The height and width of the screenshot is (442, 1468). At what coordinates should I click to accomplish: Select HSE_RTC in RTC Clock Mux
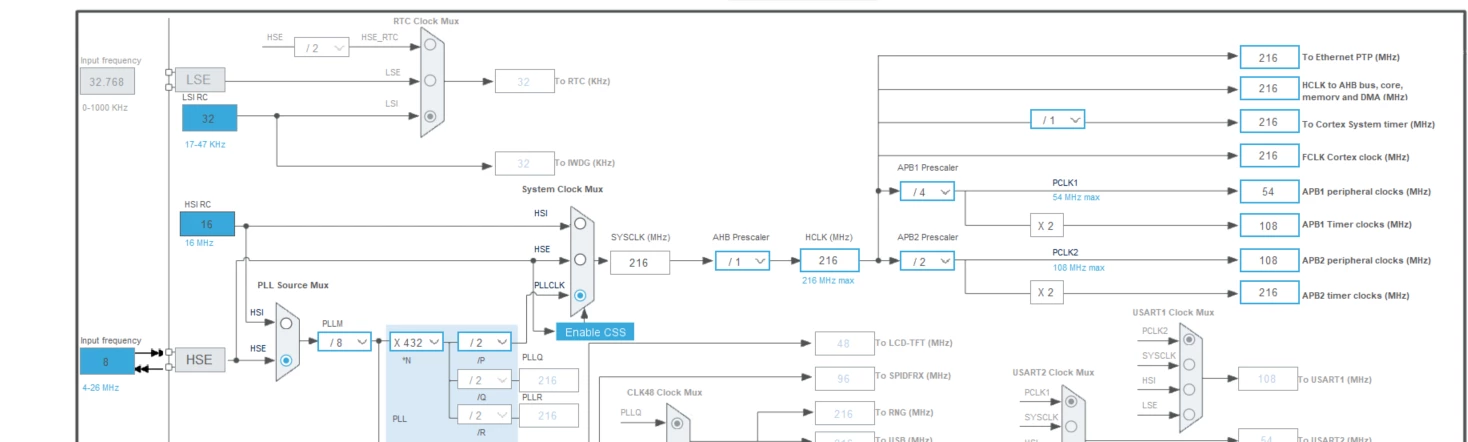coord(430,45)
